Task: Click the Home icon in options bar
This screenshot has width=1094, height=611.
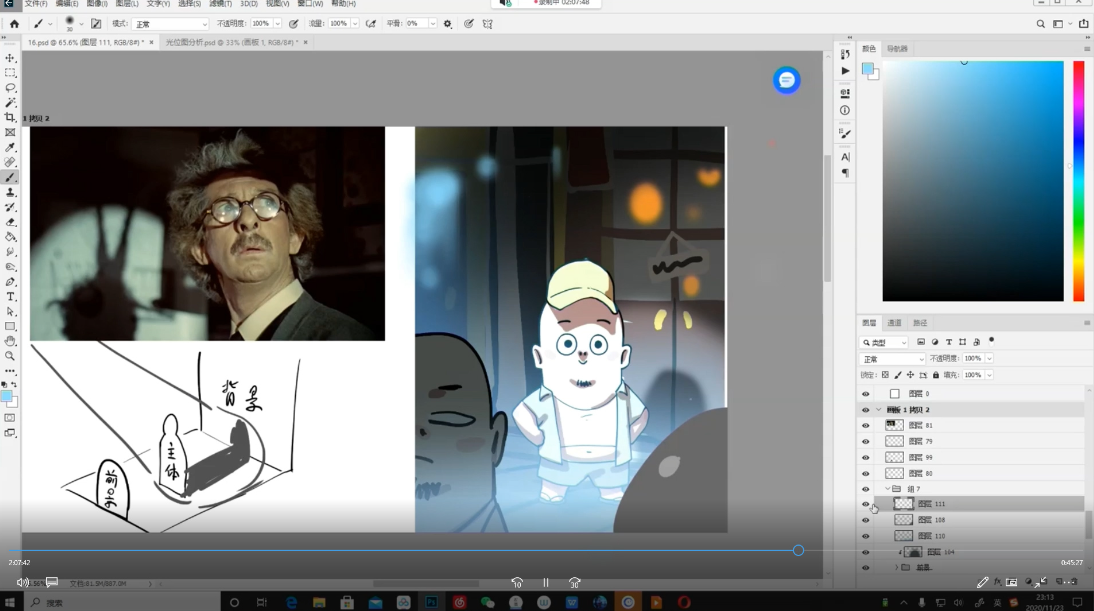Action: tap(14, 24)
